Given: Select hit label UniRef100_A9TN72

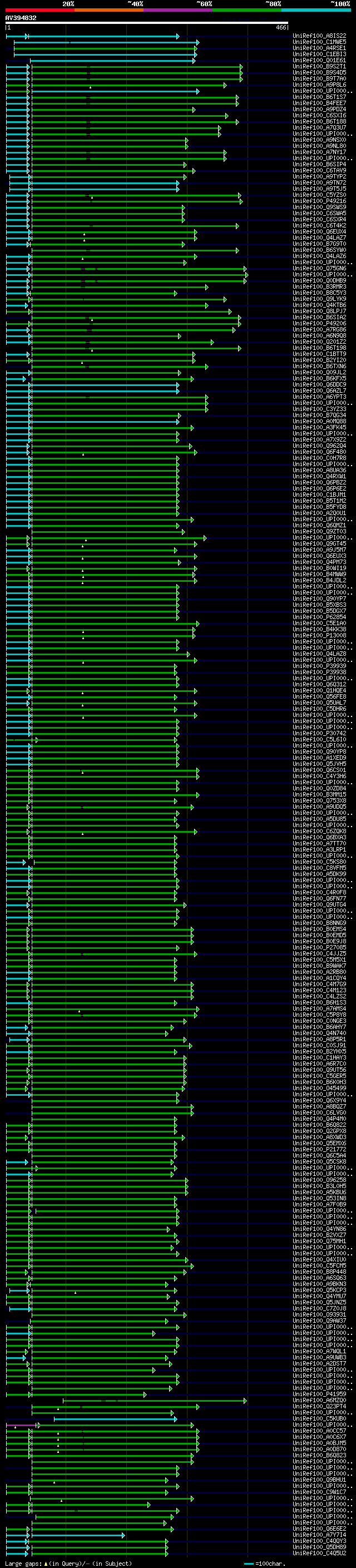Looking at the screenshot, I should tap(319, 182).
